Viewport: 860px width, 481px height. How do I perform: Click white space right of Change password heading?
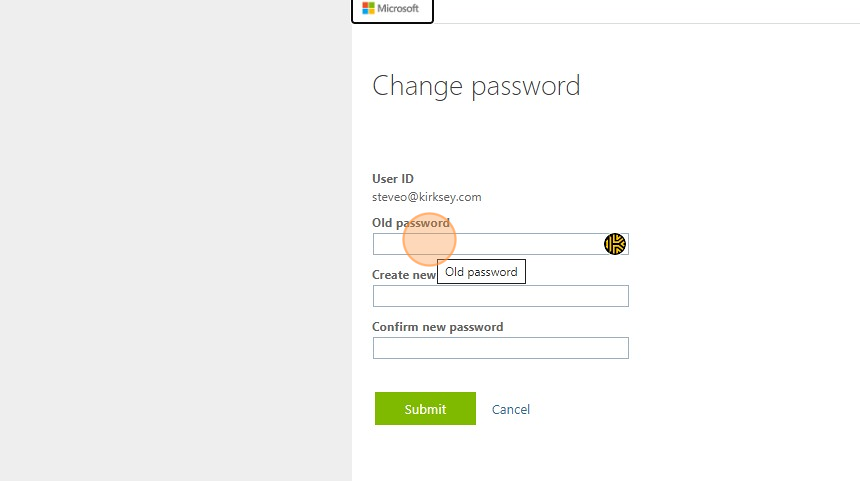tap(720, 86)
